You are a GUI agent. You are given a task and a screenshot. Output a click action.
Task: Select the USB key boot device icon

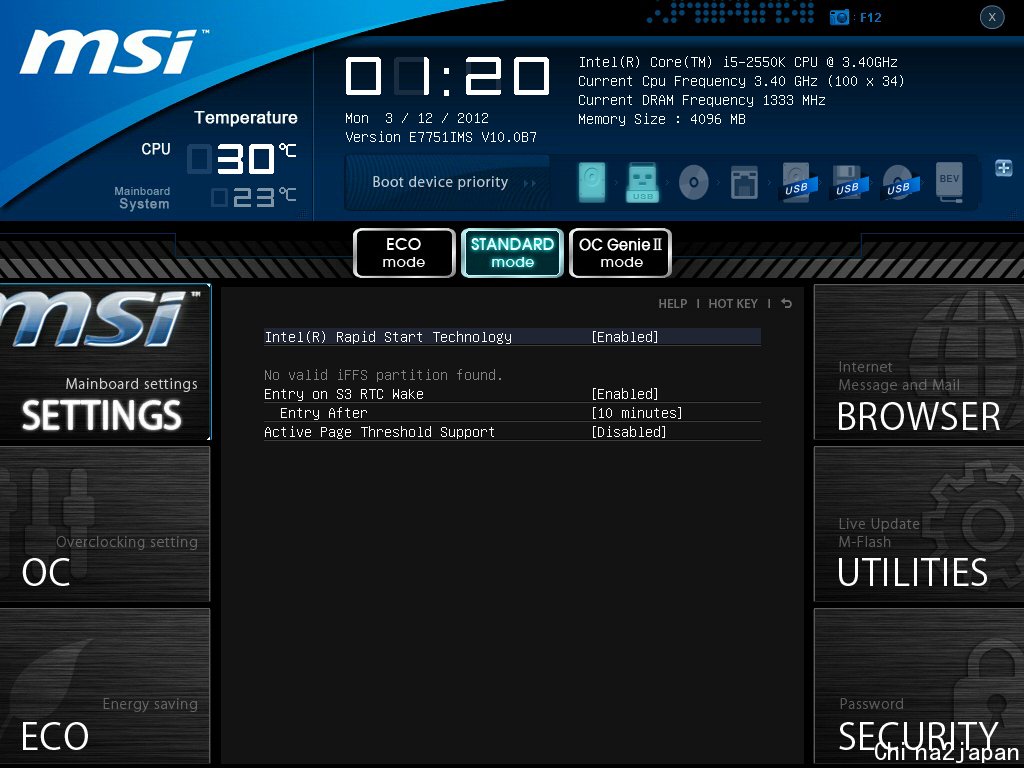pyautogui.click(x=642, y=182)
